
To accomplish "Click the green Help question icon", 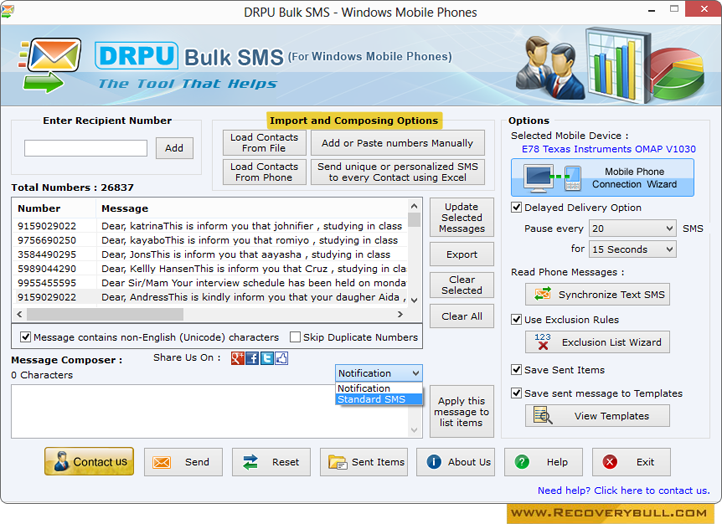I will click(x=522, y=461).
